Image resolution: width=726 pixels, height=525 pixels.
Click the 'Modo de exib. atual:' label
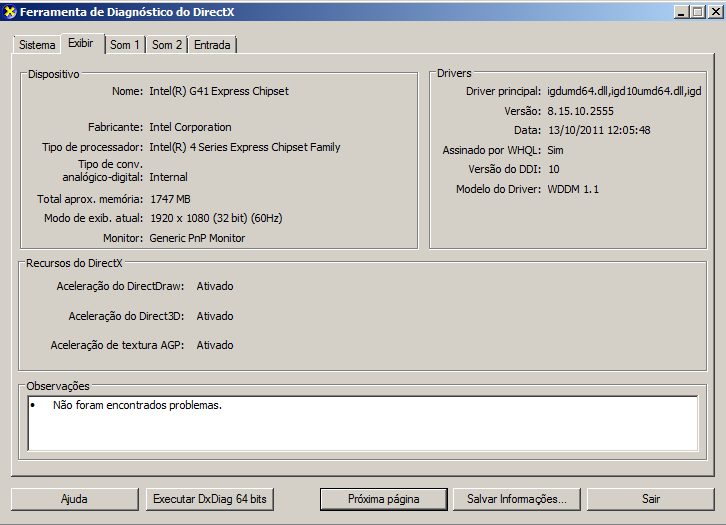tap(94, 218)
